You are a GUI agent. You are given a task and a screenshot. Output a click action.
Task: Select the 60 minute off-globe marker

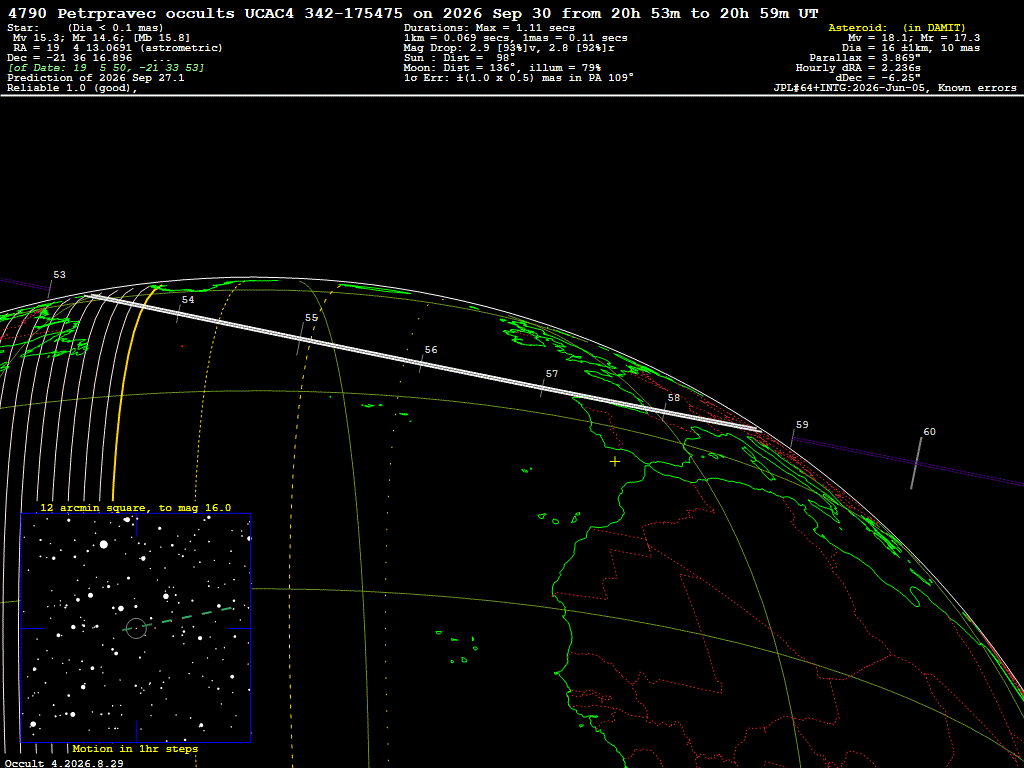click(x=929, y=432)
